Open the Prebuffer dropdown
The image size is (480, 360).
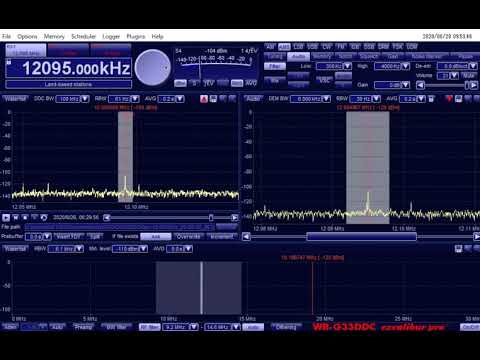38,236
